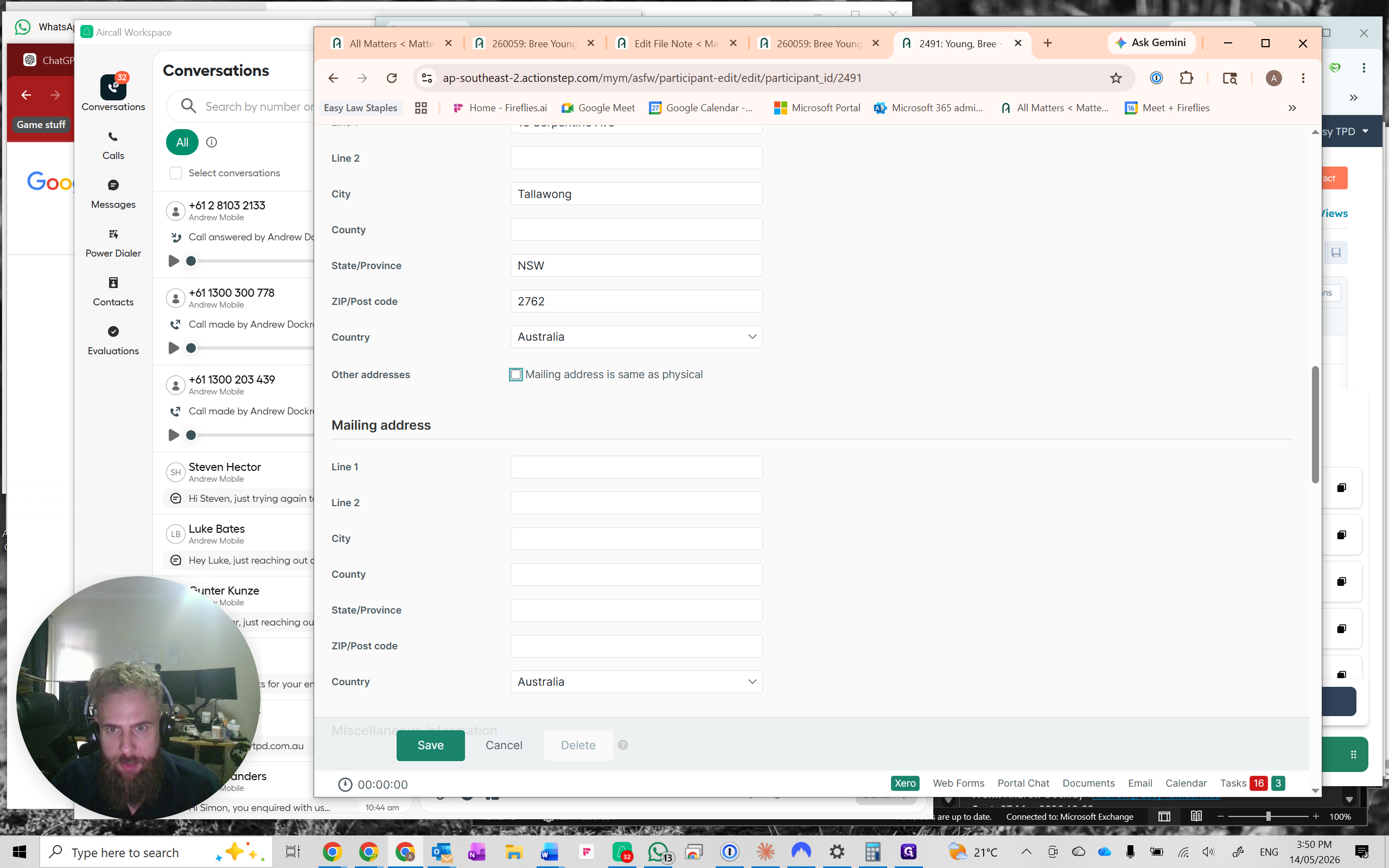Screen dimensions: 1389x868
Task: Open WhatsApp from the taskbar
Action: pos(659,852)
